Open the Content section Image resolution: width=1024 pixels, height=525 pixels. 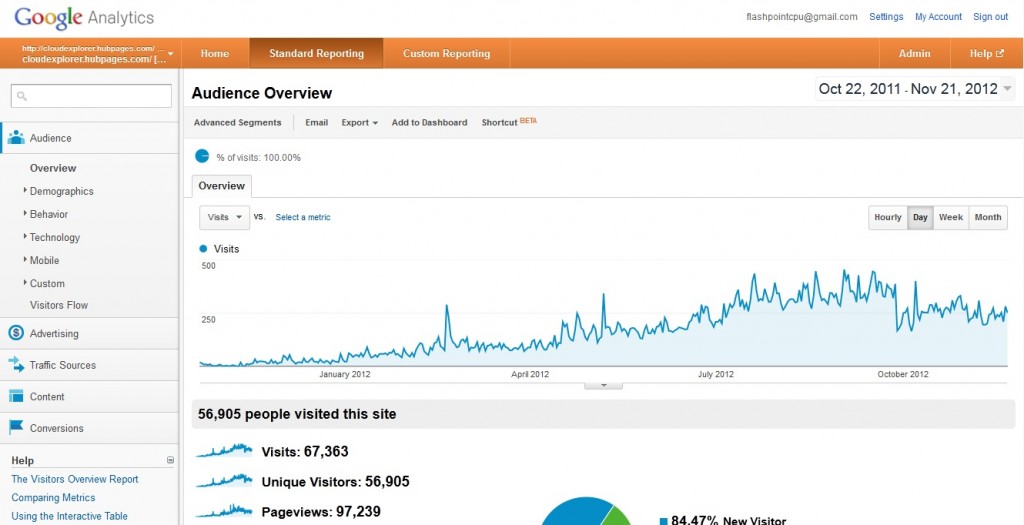(x=89, y=396)
